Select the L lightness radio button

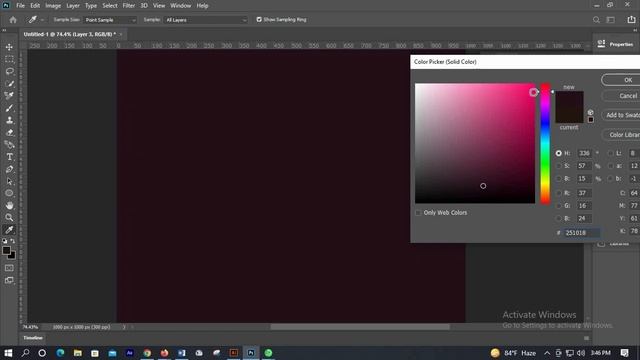pos(610,153)
